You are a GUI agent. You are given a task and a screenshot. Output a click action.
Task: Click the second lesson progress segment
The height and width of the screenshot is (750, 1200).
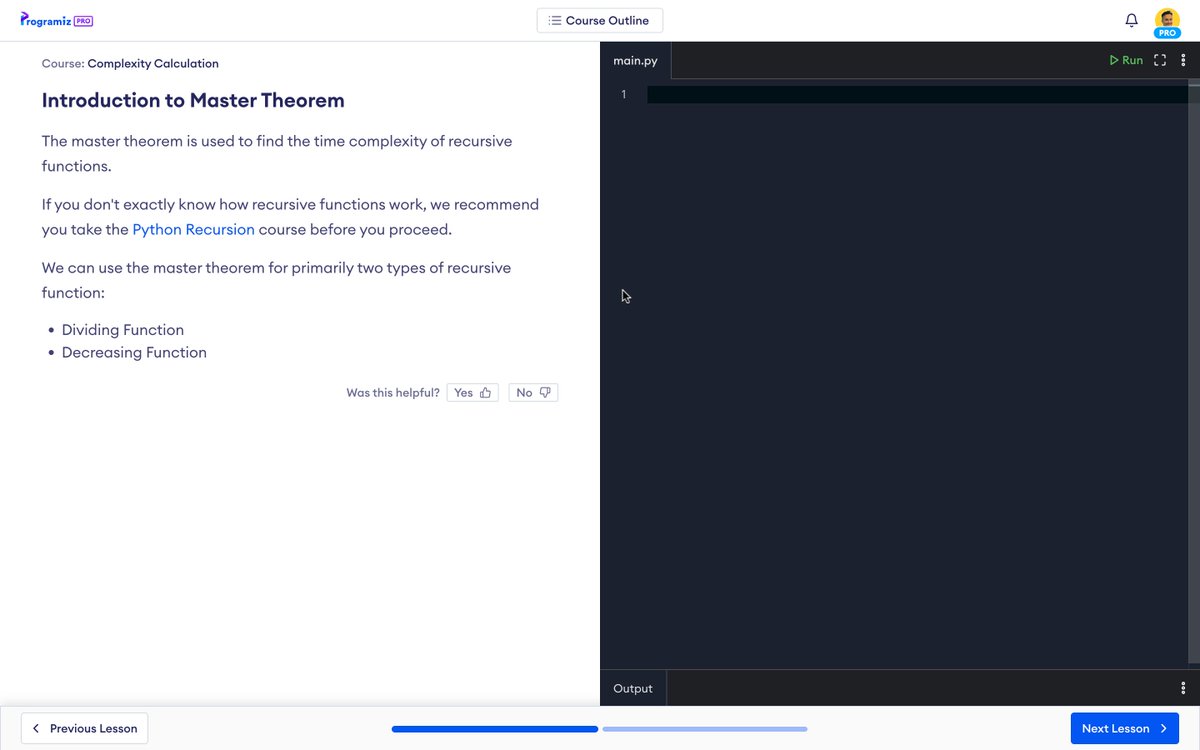[705, 729]
